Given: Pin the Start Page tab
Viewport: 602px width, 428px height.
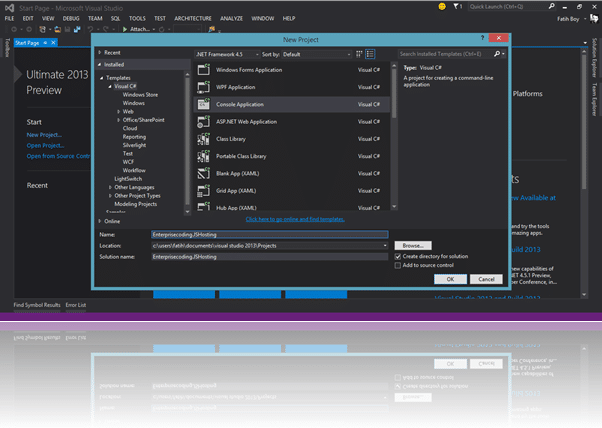Looking at the screenshot, I should [x=45, y=43].
